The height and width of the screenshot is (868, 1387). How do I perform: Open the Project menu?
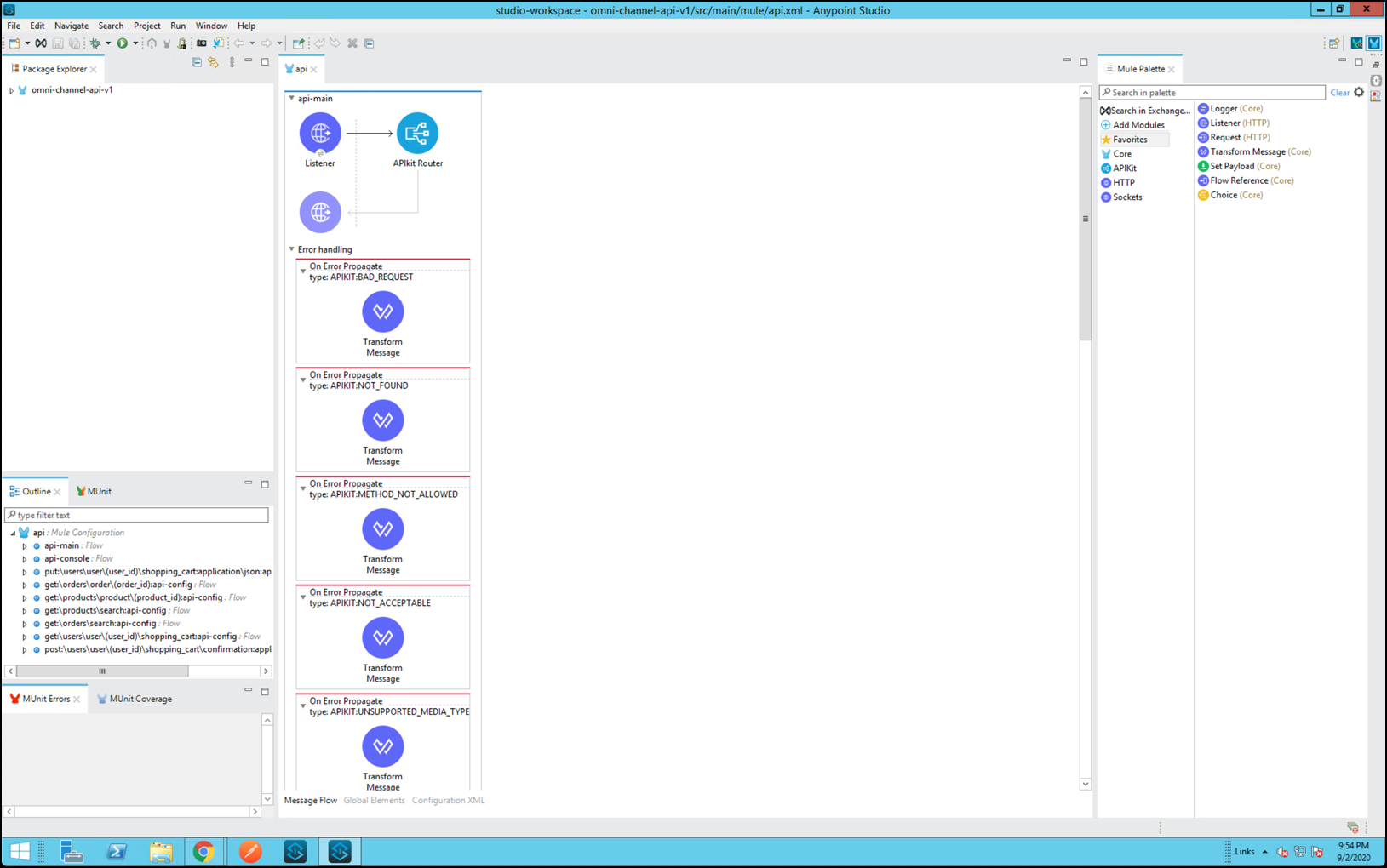coord(146,26)
